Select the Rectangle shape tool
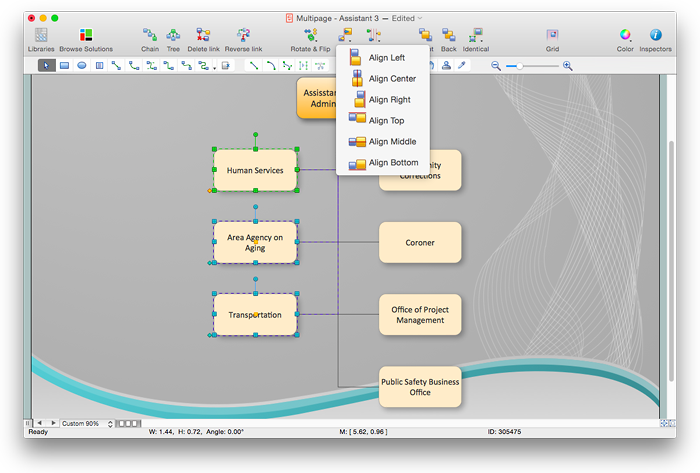 point(64,66)
